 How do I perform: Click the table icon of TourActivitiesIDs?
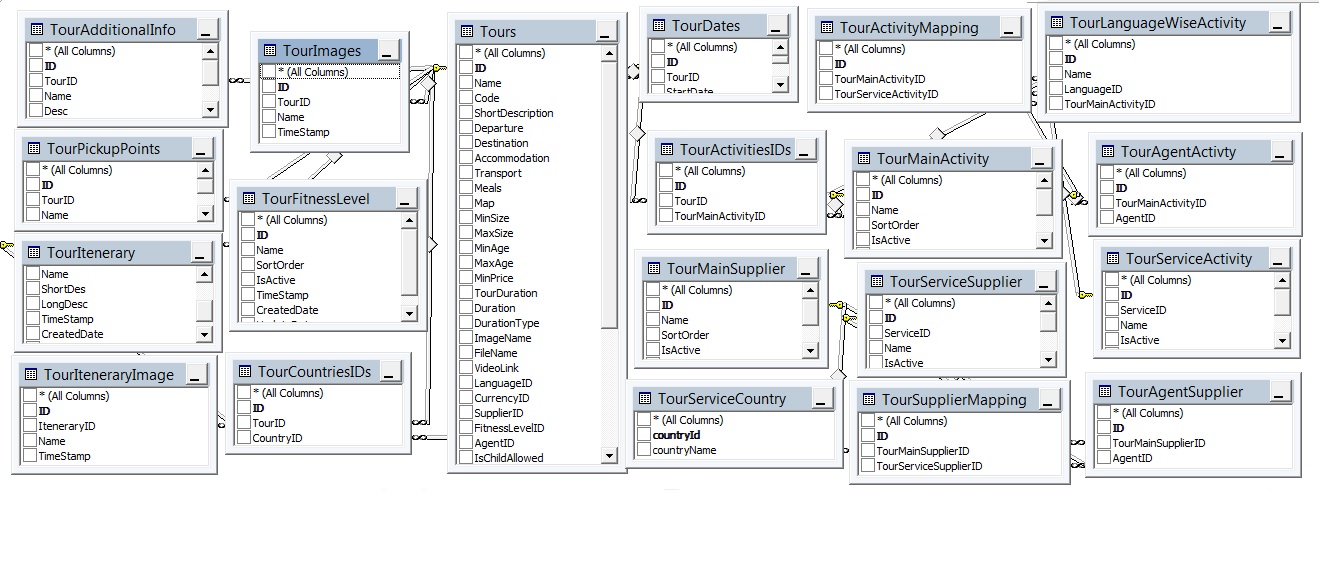click(667, 150)
